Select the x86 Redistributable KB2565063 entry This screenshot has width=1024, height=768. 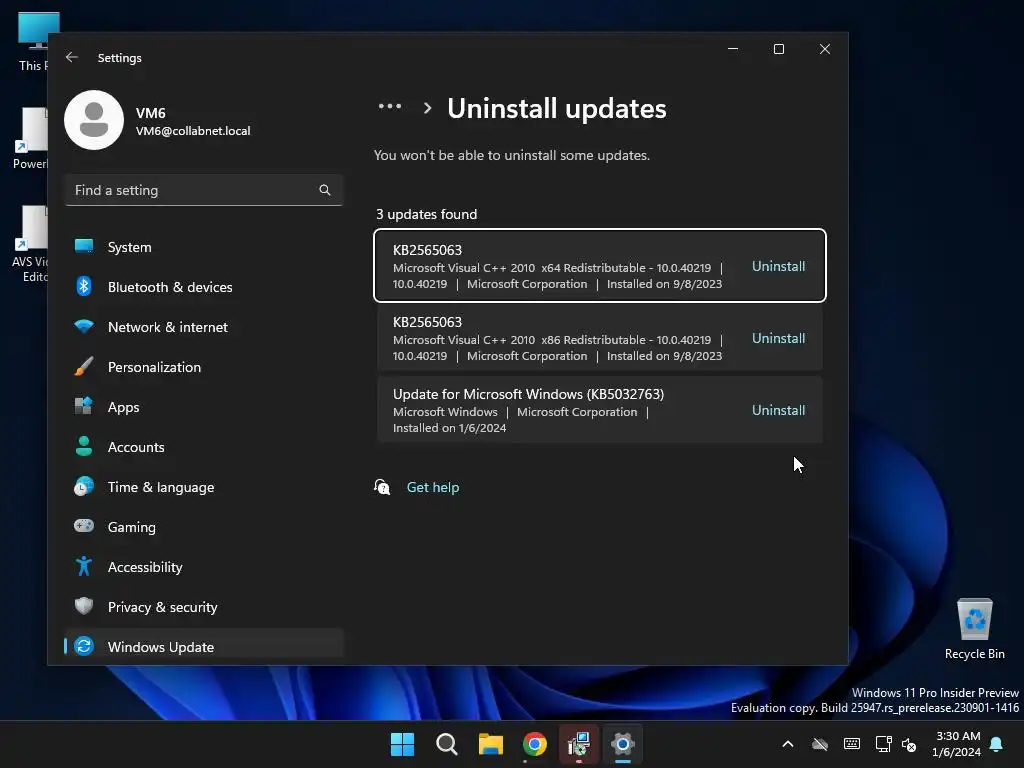(600, 338)
